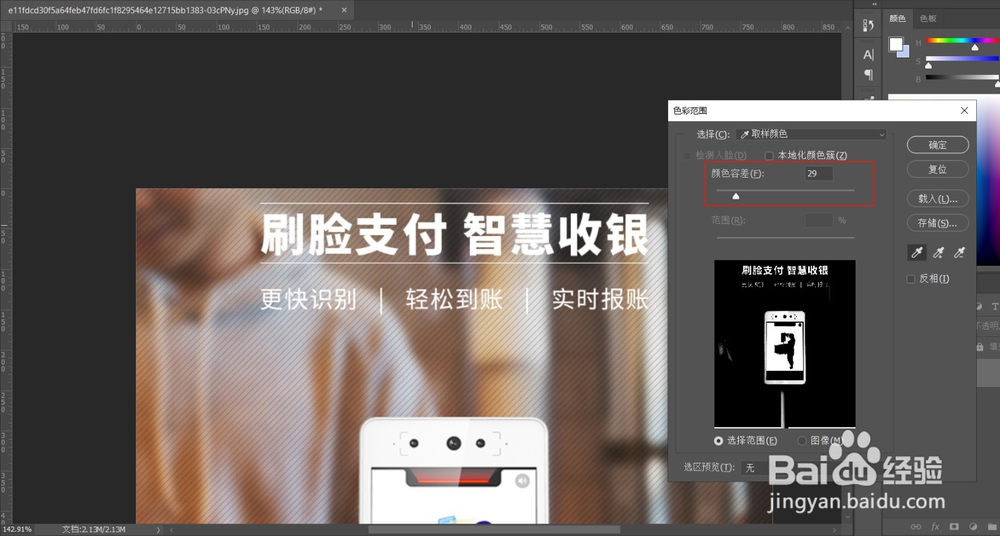Click the S saturation slider handle
Screen dimensions: 1000x536
point(929,65)
